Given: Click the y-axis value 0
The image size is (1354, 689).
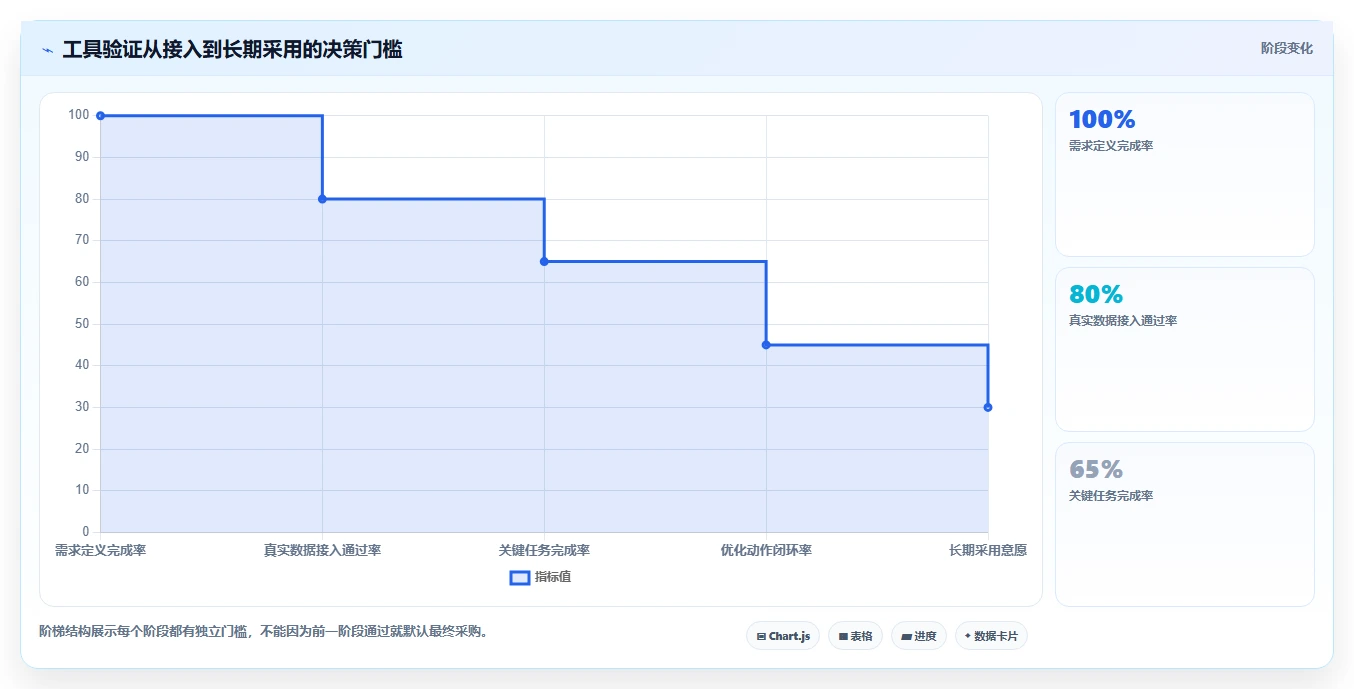Looking at the screenshot, I should 86,532.
